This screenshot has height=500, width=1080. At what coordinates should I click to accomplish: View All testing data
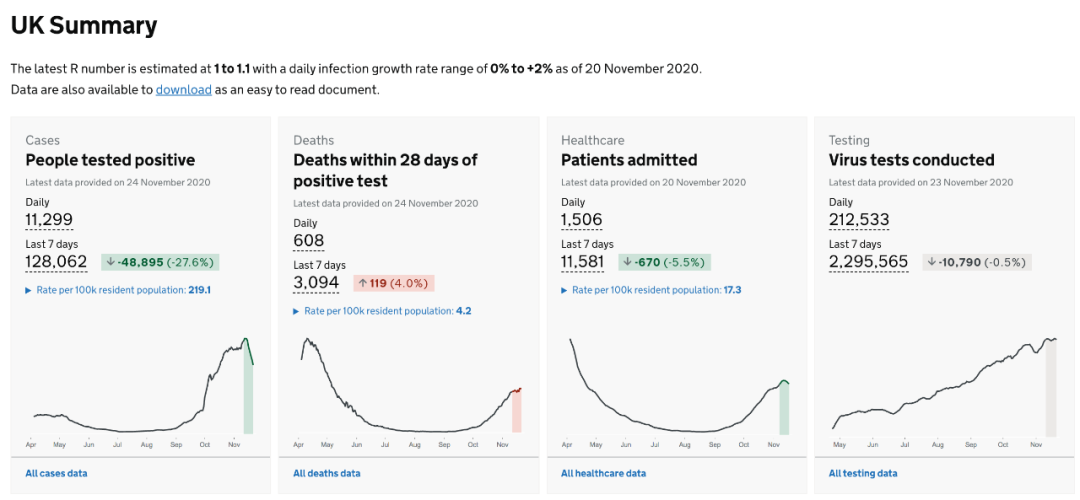(x=863, y=473)
